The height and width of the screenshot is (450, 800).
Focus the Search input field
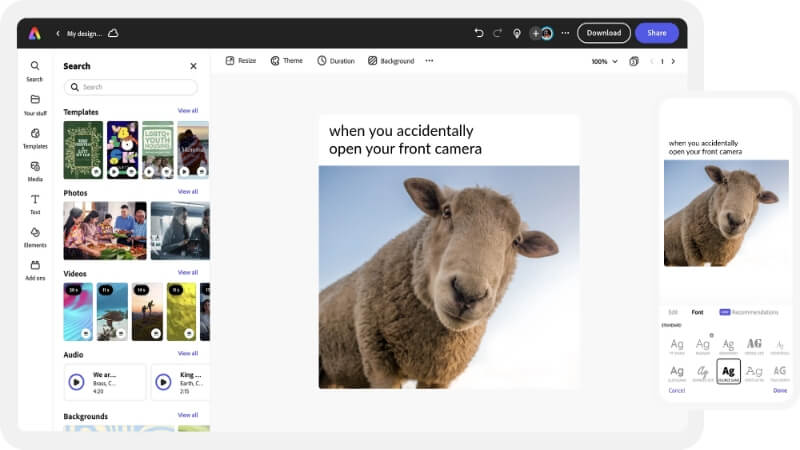click(x=131, y=87)
